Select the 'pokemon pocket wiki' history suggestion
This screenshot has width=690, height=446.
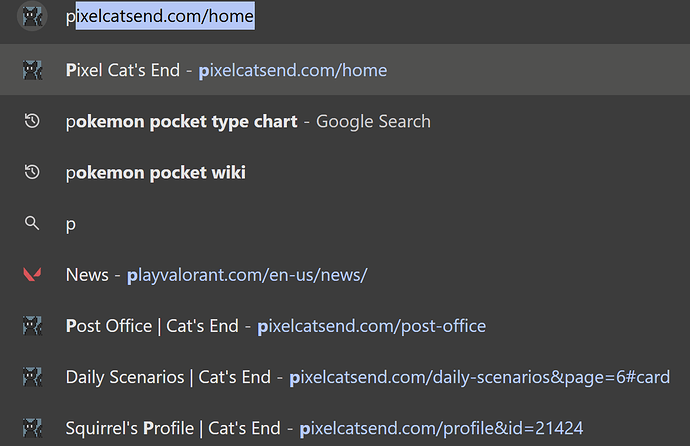[155, 173]
